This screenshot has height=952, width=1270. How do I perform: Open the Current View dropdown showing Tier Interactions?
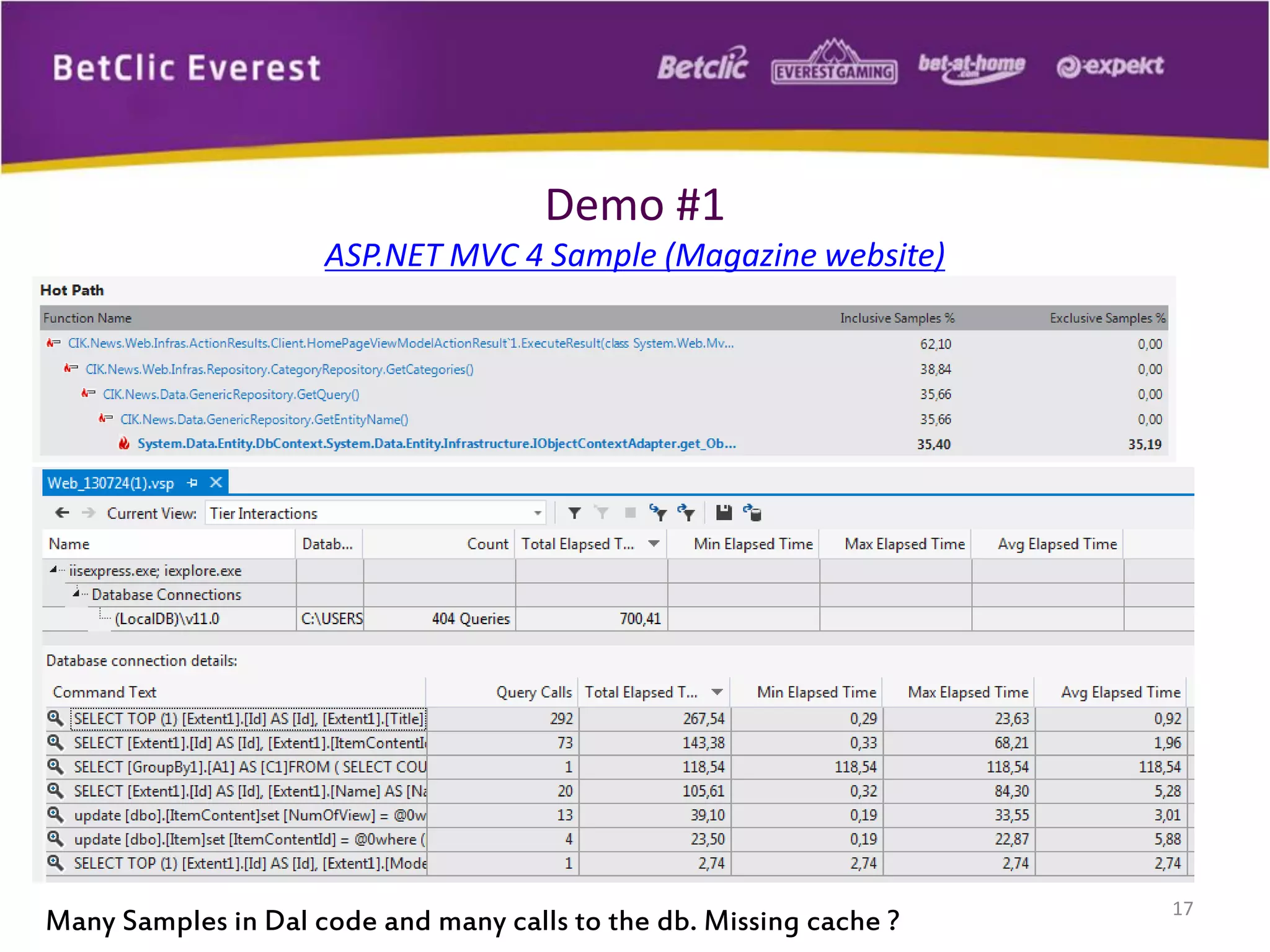[375, 513]
